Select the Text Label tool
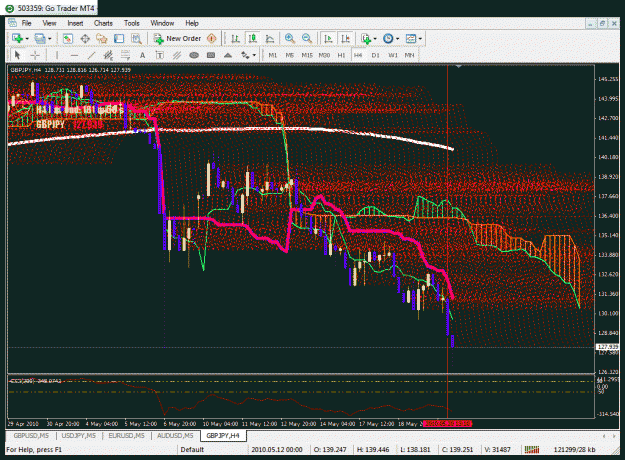 point(159,55)
